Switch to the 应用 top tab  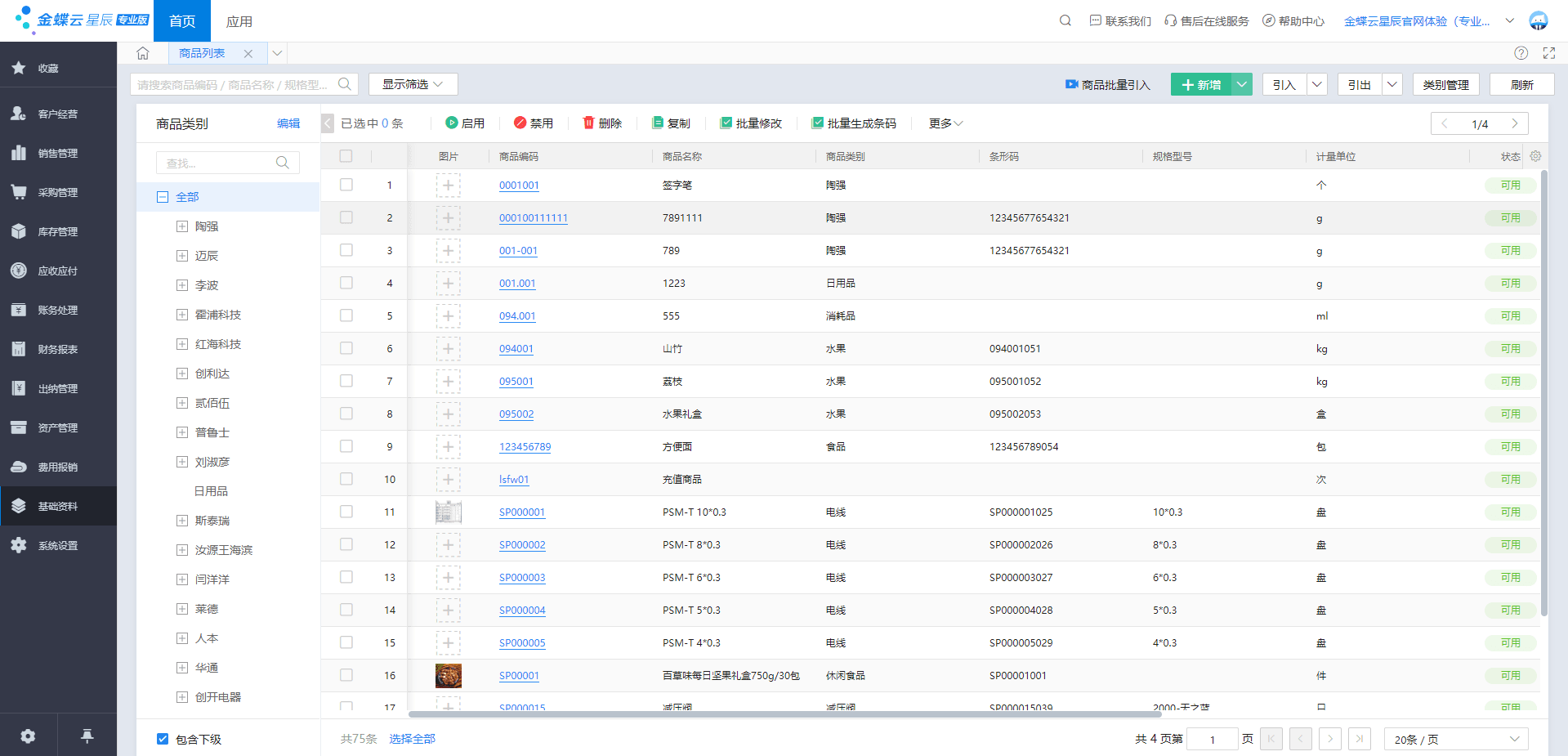click(239, 20)
